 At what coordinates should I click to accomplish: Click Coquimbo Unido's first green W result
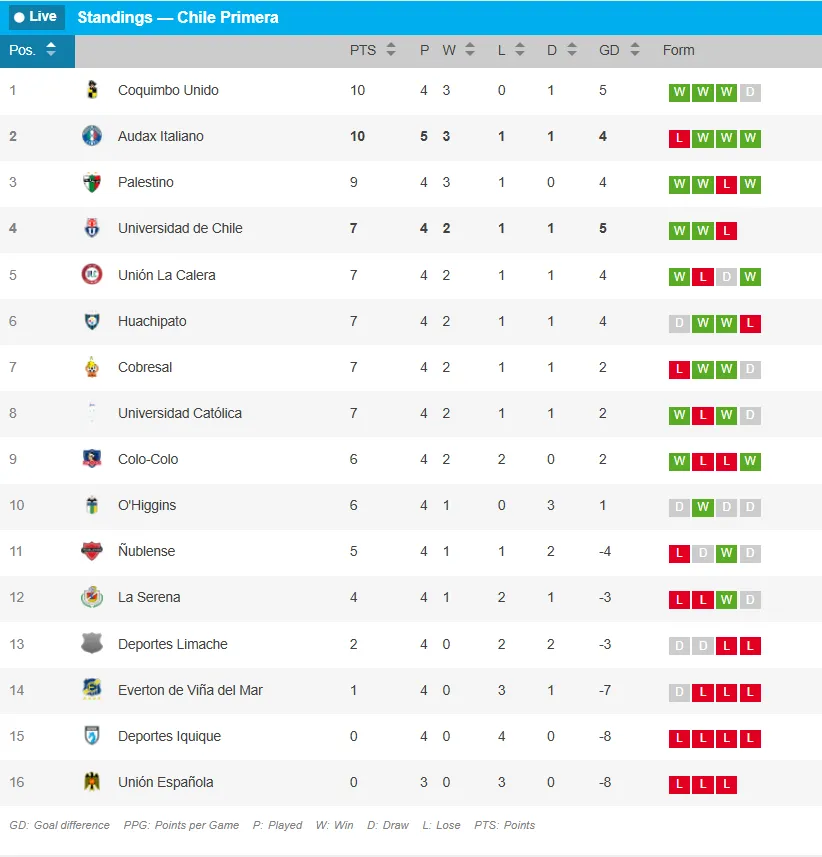[x=679, y=92]
